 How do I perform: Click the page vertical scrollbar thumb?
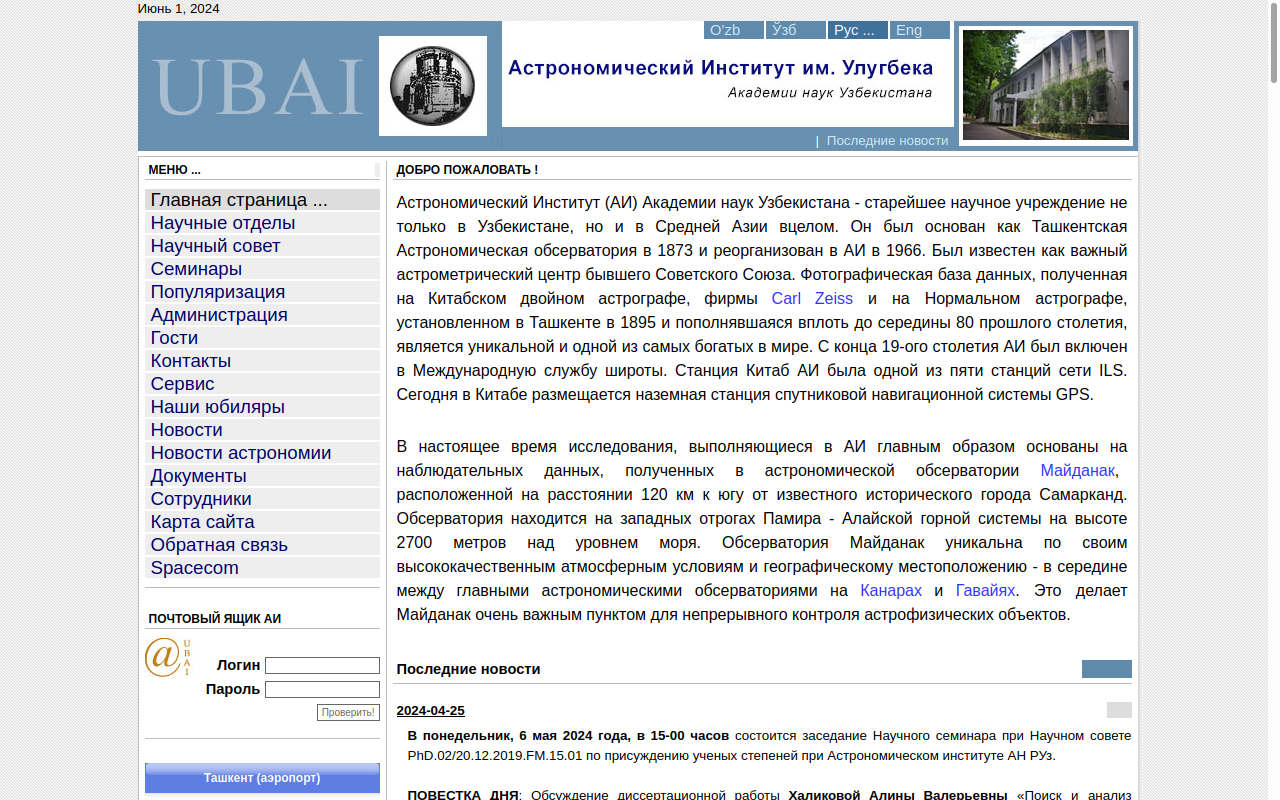point(1273,43)
